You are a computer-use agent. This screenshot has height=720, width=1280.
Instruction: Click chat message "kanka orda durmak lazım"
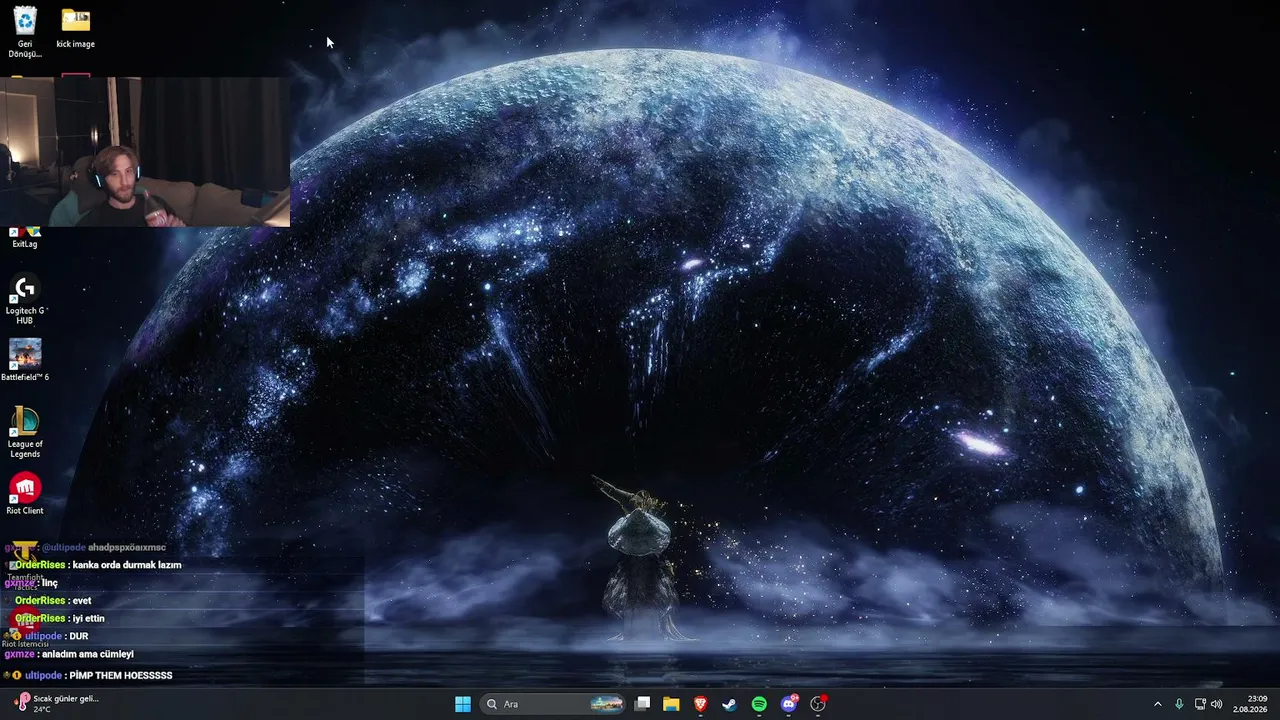(127, 565)
